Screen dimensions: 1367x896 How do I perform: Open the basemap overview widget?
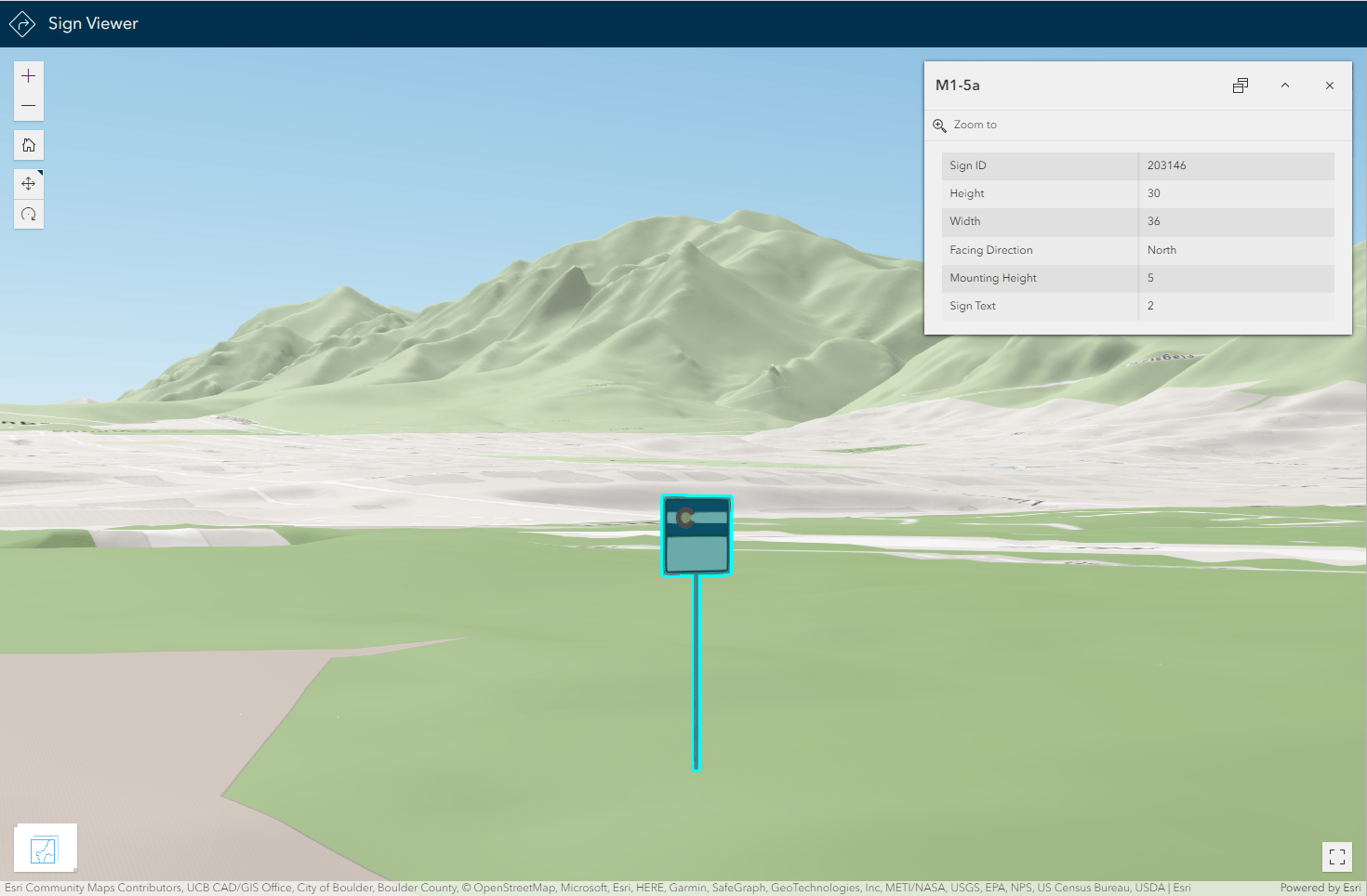point(45,847)
